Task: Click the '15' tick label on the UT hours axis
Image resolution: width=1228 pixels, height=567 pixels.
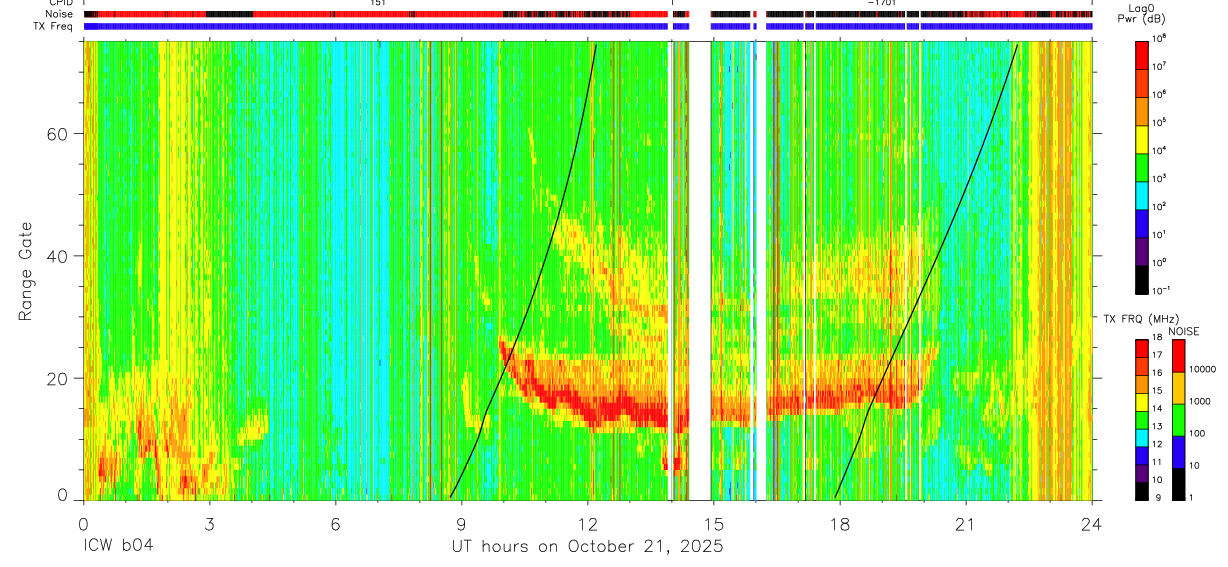Action: coord(713,522)
